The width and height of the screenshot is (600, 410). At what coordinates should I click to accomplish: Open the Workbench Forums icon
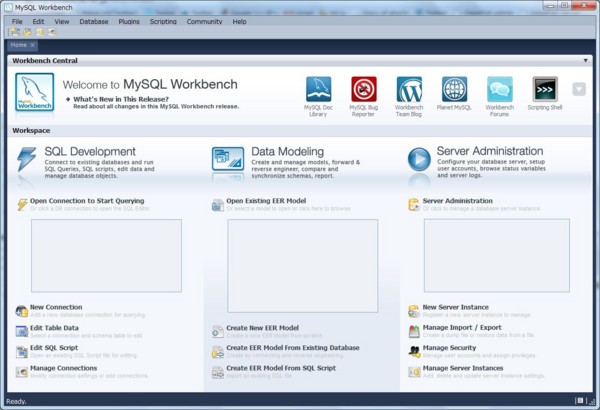pyautogui.click(x=499, y=89)
